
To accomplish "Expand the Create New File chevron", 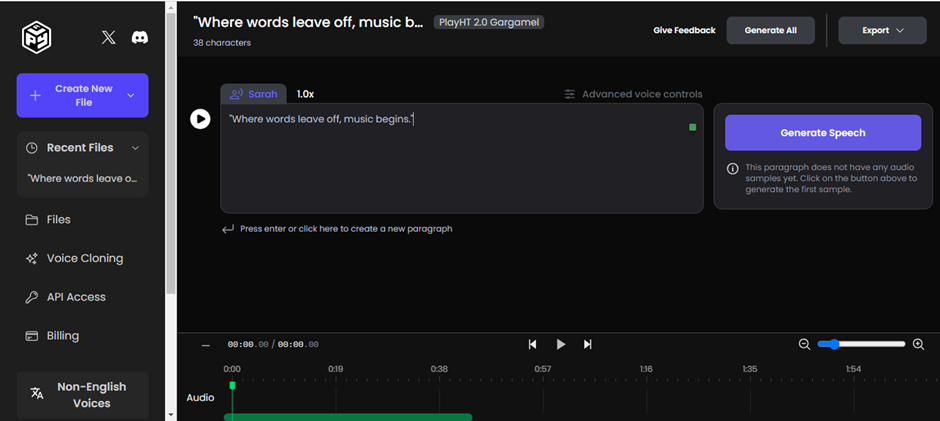I will point(131,95).
